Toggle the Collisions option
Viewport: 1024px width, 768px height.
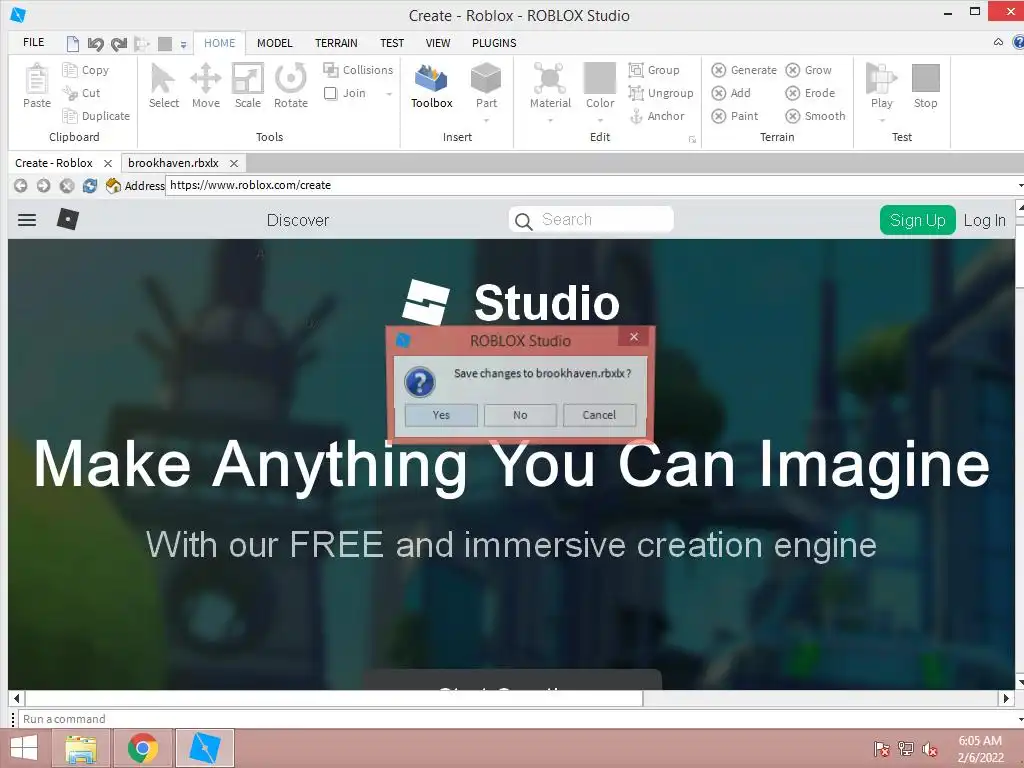(358, 70)
